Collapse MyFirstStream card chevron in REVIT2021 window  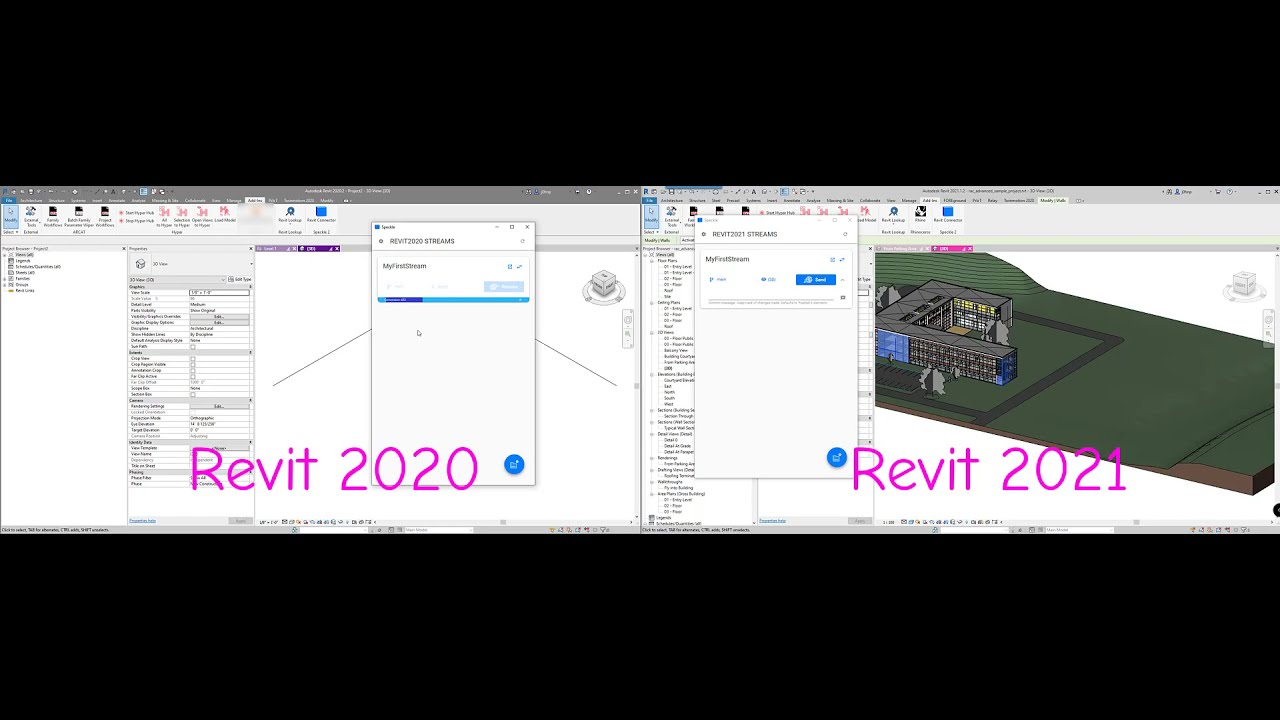pos(842,280)
